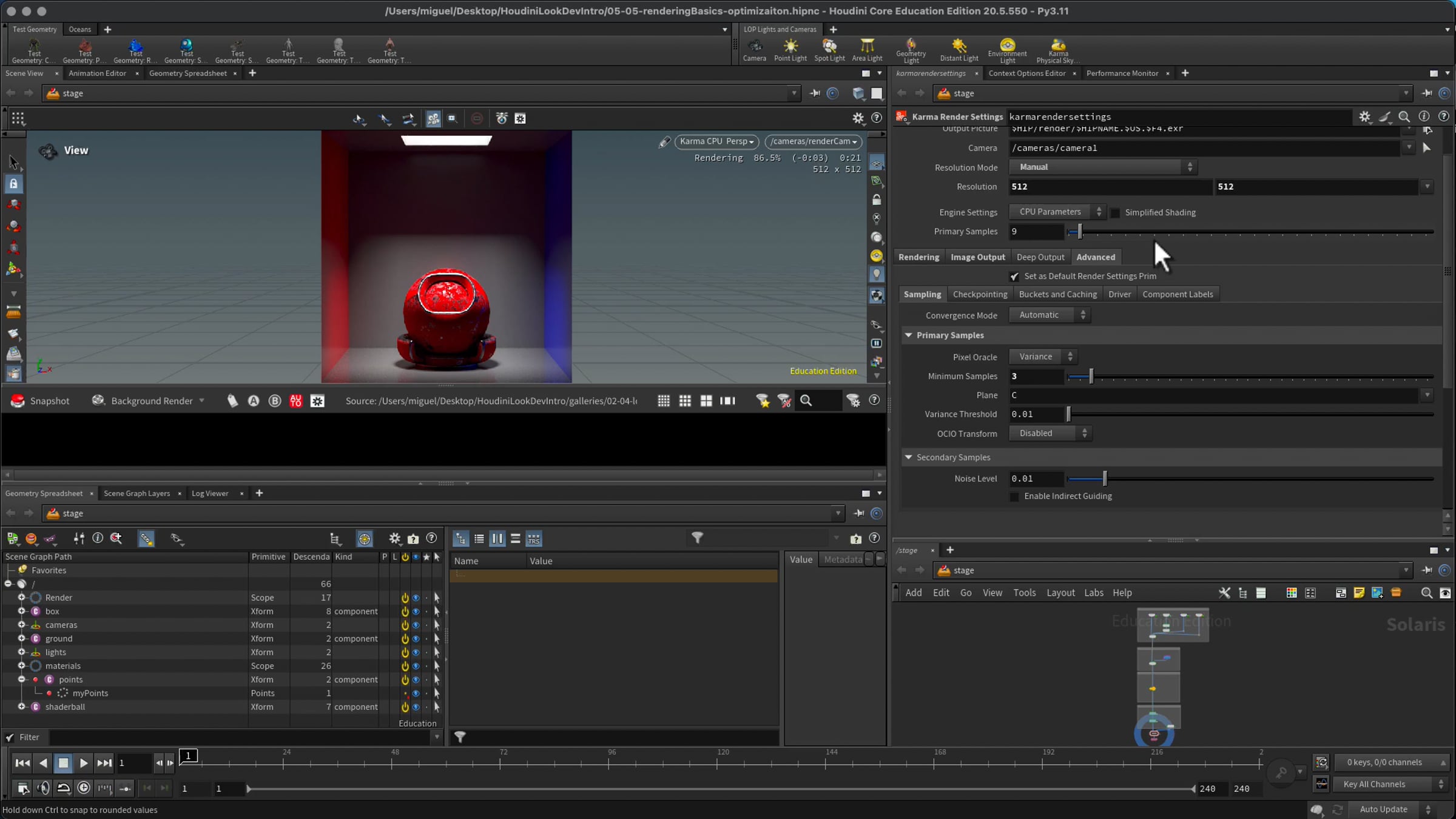Open the network editor find icon

(1426, 593)
